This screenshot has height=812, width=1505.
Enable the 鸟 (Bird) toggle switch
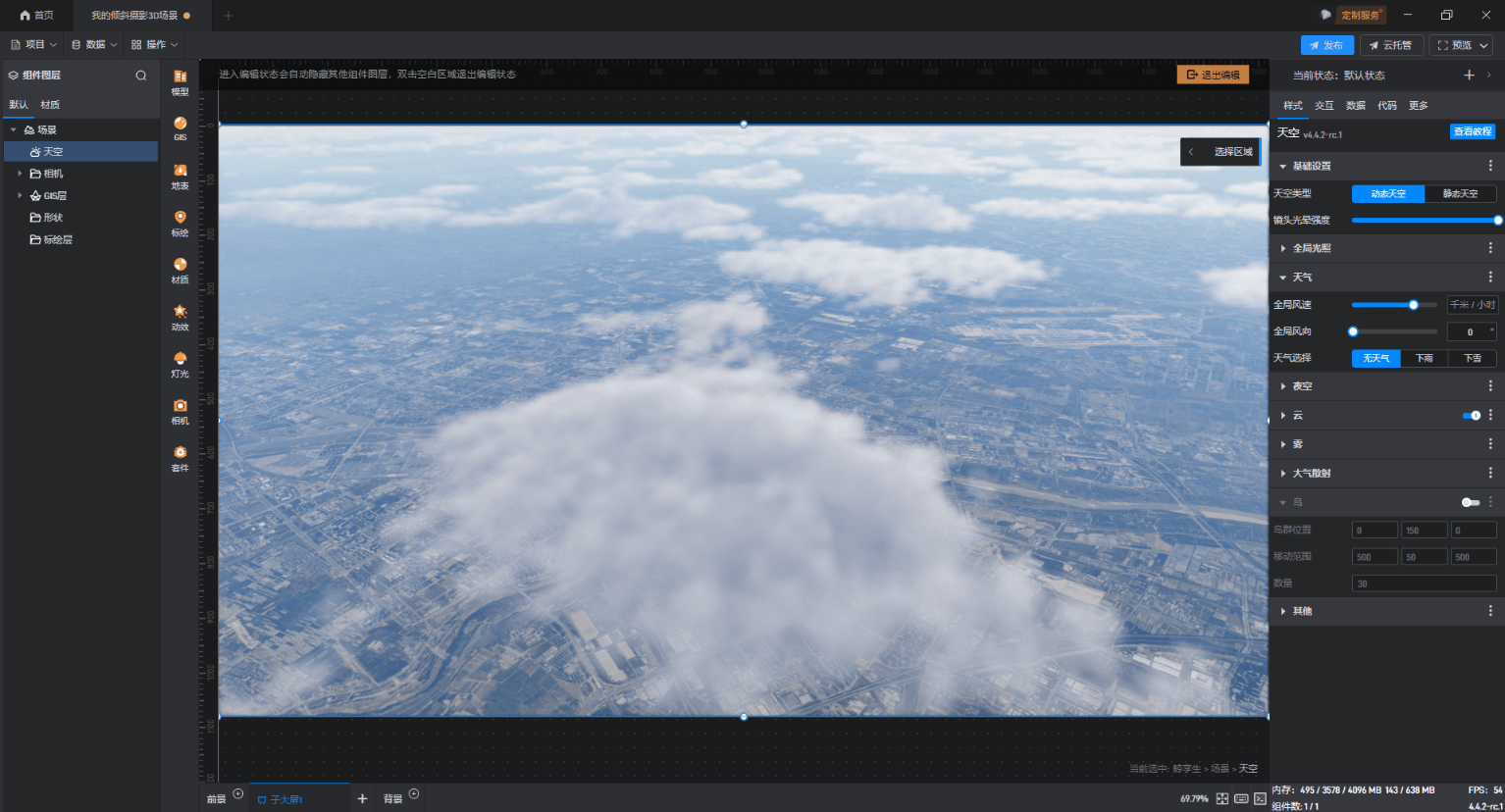pos(1470,502)
